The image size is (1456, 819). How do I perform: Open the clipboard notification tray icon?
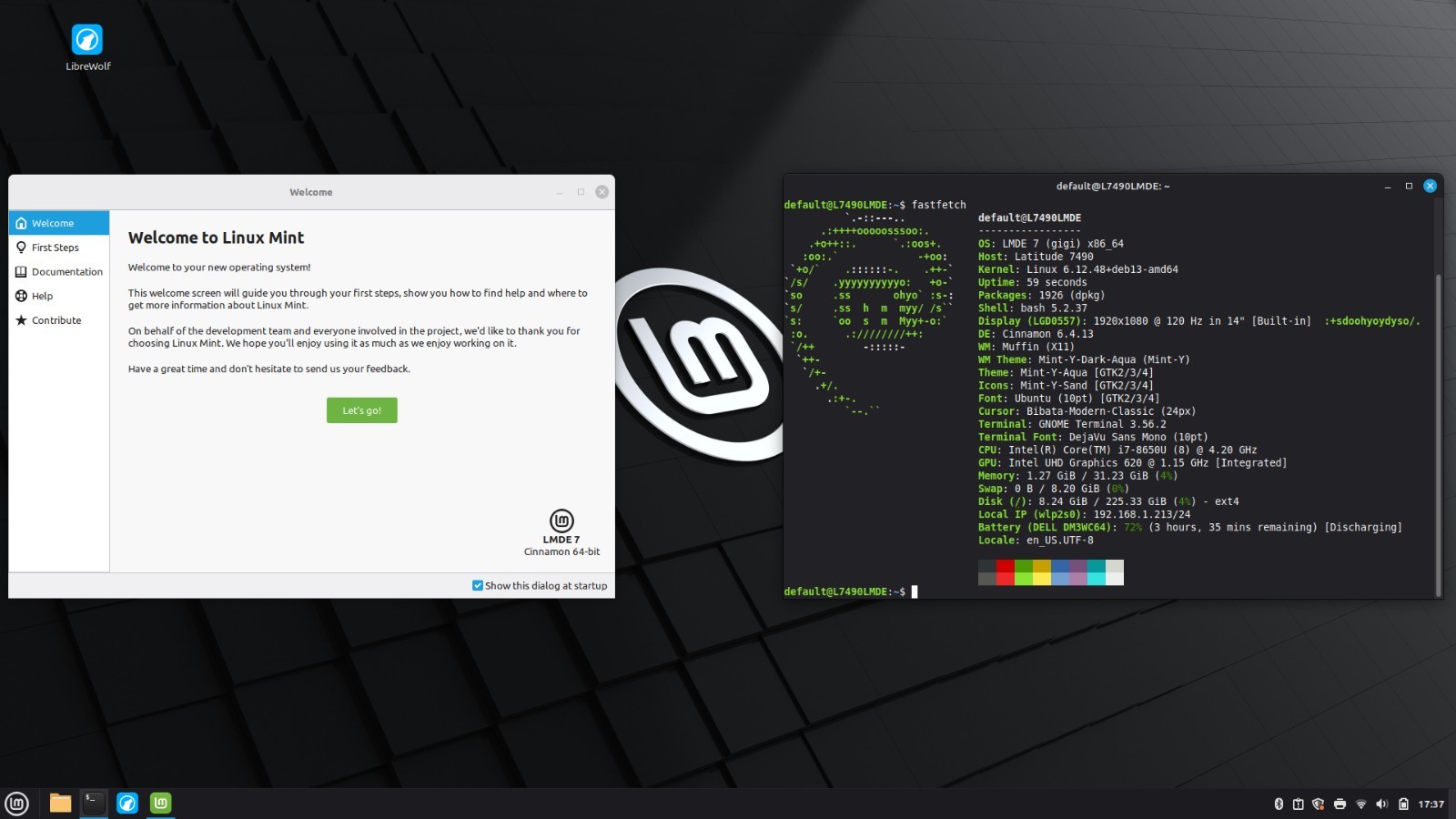[x=1299, y=804]
